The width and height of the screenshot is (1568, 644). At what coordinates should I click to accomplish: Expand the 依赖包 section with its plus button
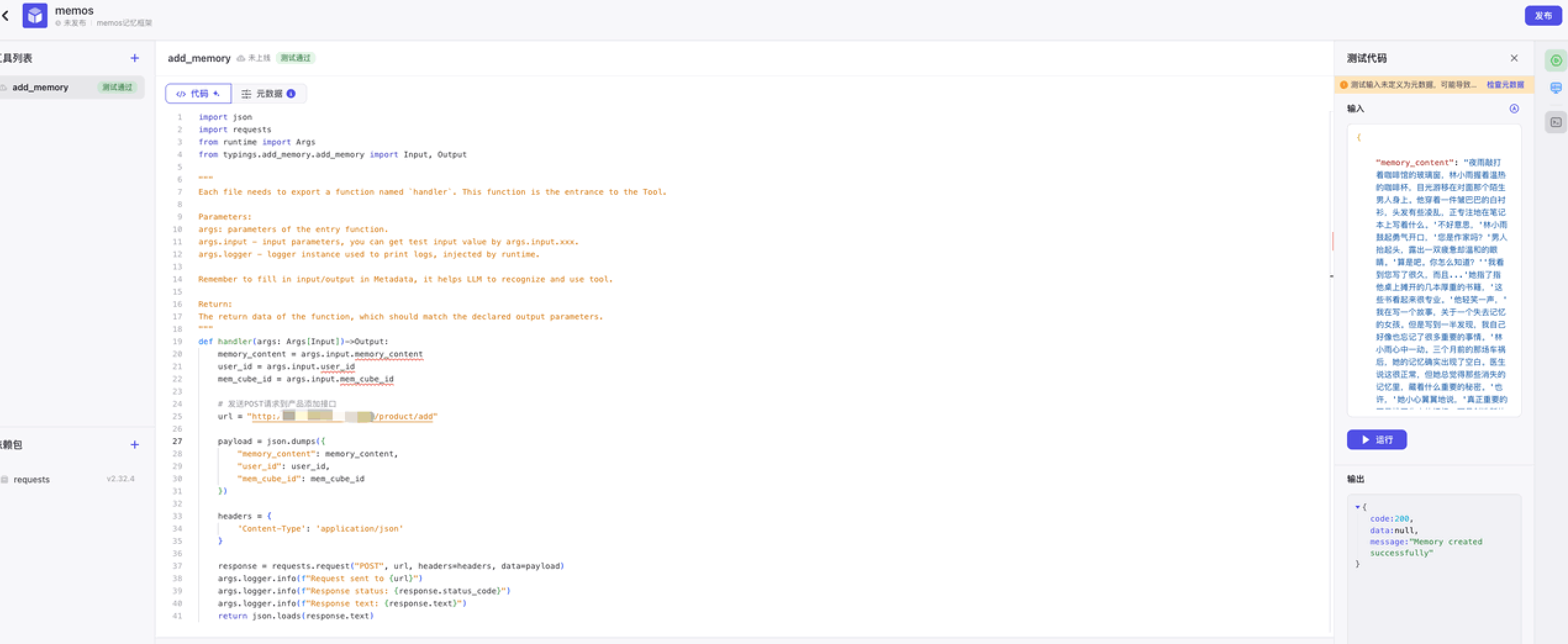(135, 445)
